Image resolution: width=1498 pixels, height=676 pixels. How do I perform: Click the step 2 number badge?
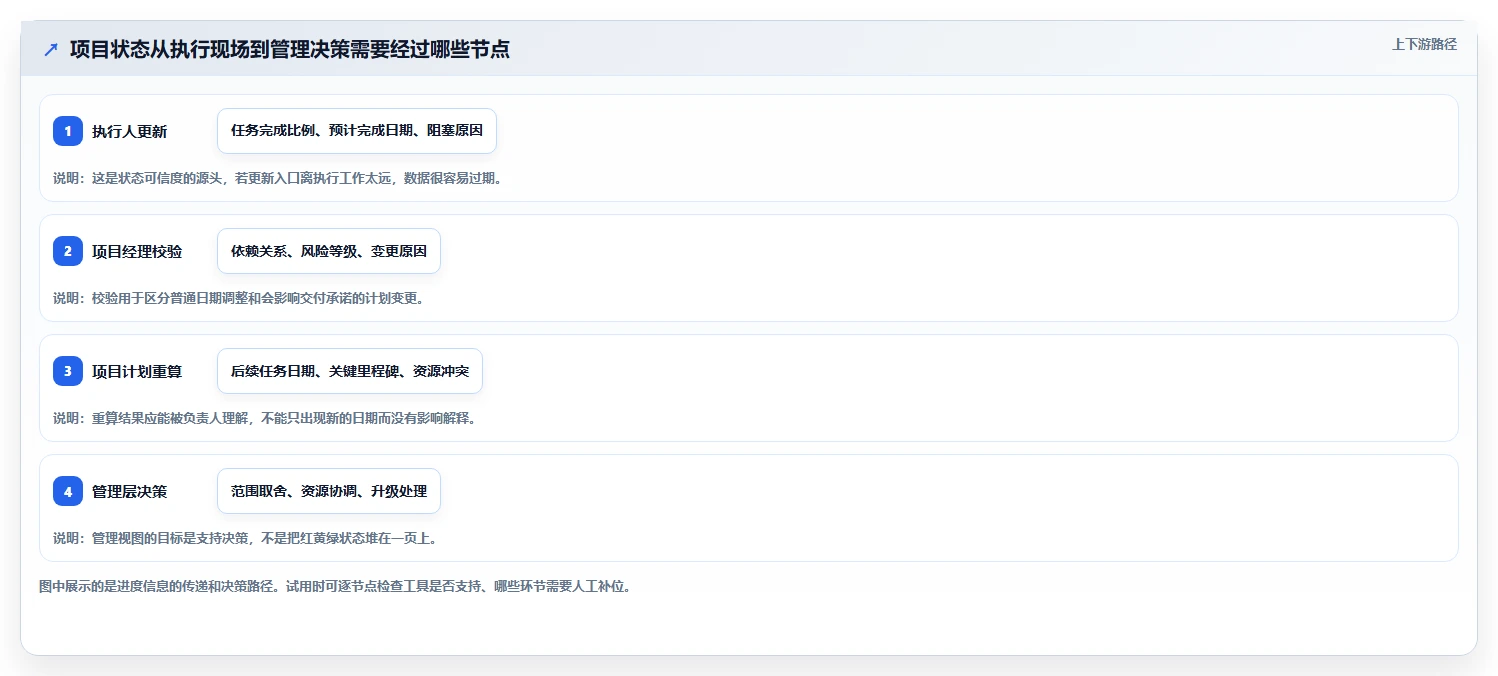[68, 251]
